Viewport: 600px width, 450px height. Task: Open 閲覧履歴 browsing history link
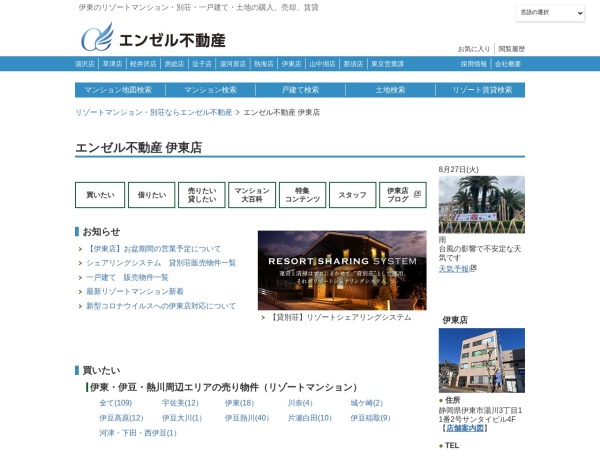pos(511,49)
